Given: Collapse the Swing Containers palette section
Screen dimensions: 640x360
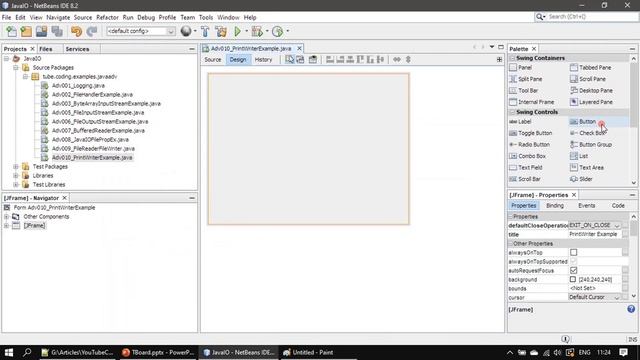Looking at the screenshot, I should [512, 58].
